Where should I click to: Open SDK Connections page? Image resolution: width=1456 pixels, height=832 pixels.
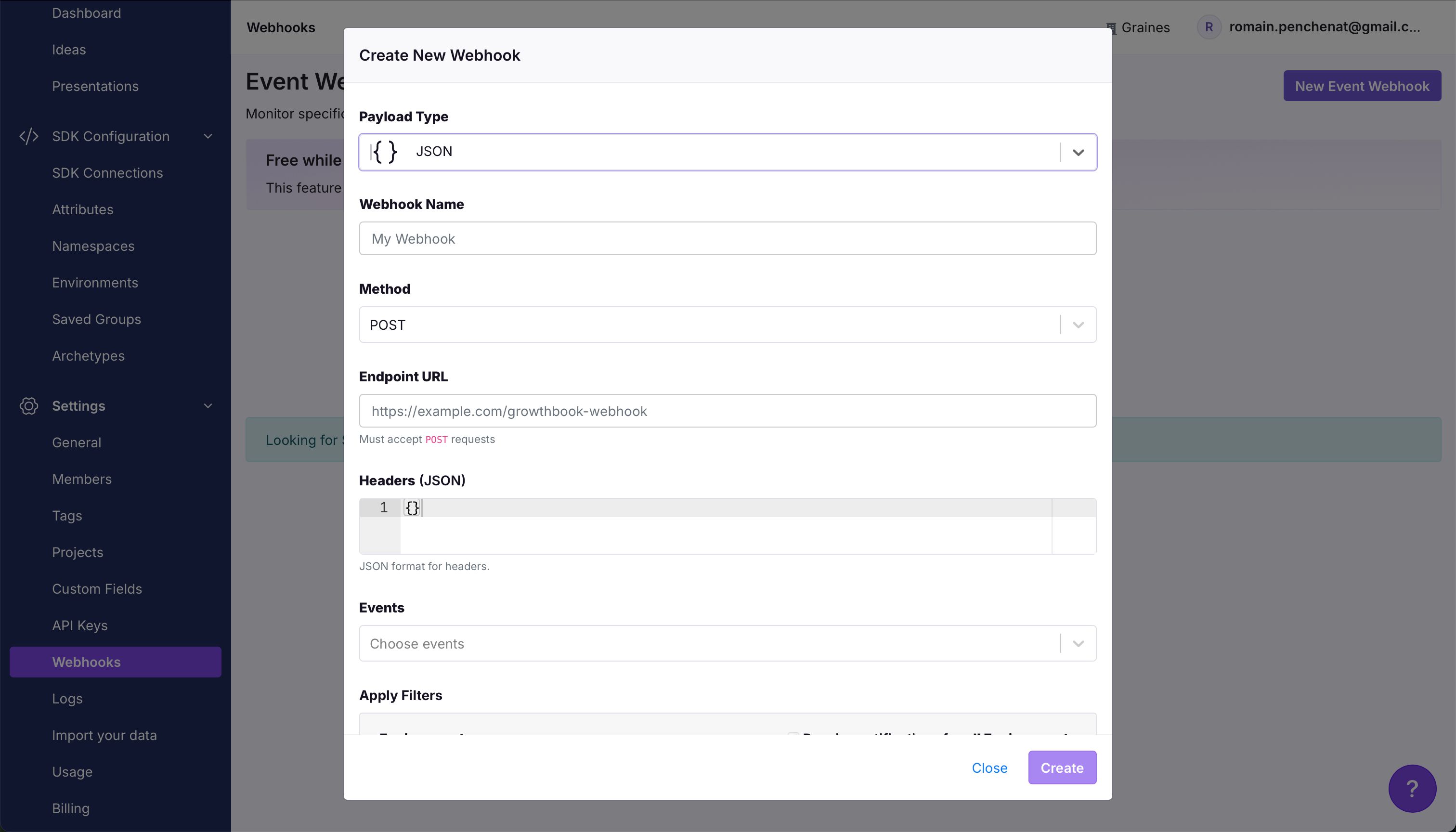107,173
